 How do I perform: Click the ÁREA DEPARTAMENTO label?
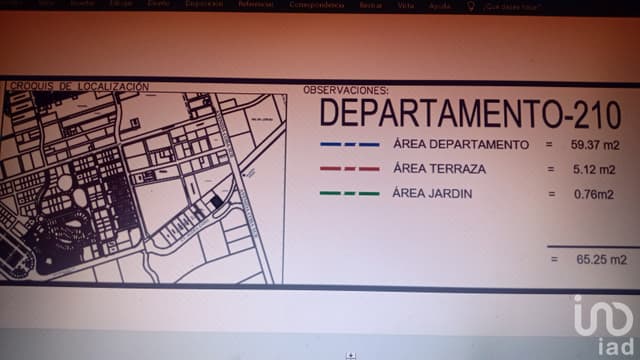pos(461,144)
